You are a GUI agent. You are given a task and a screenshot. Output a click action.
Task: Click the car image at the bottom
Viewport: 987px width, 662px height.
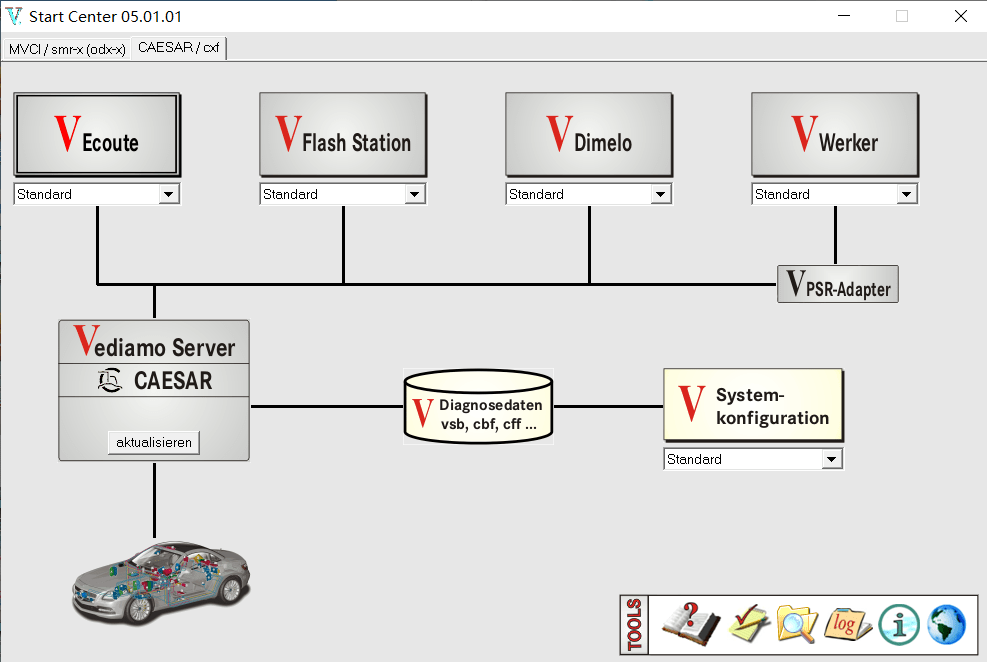coord(160,580)
